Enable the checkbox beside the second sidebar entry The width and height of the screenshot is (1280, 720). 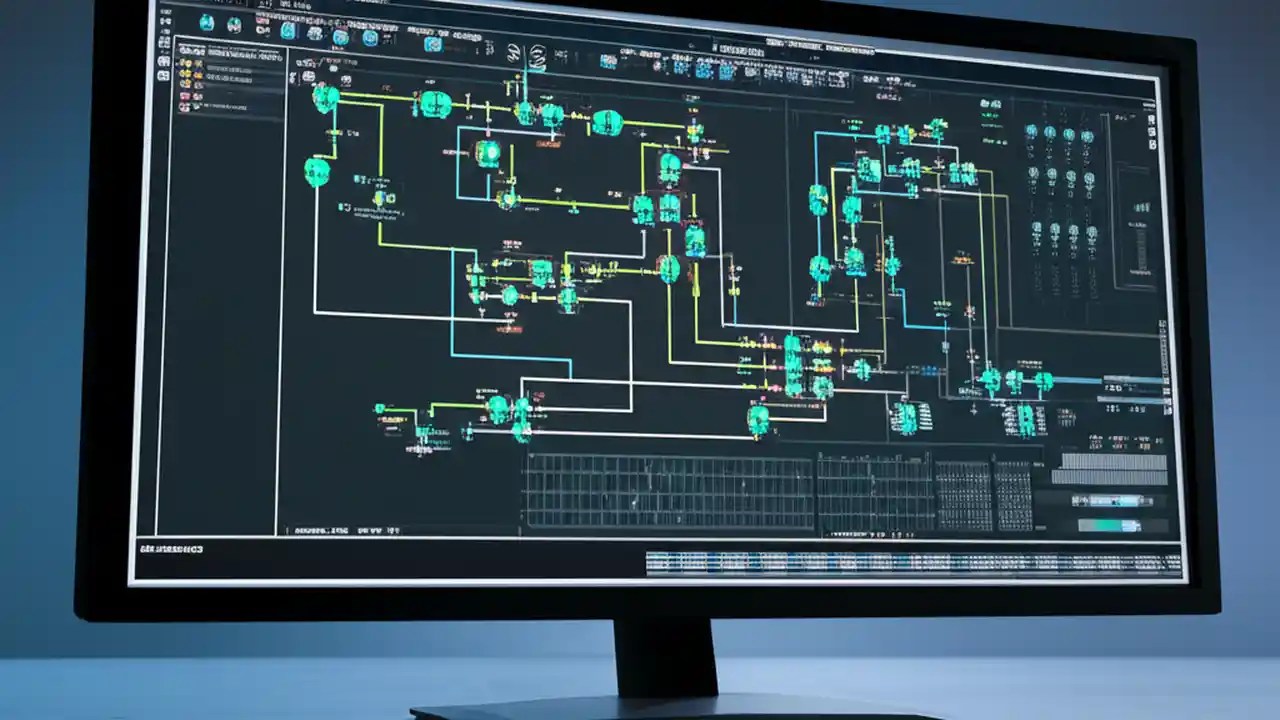177,73
